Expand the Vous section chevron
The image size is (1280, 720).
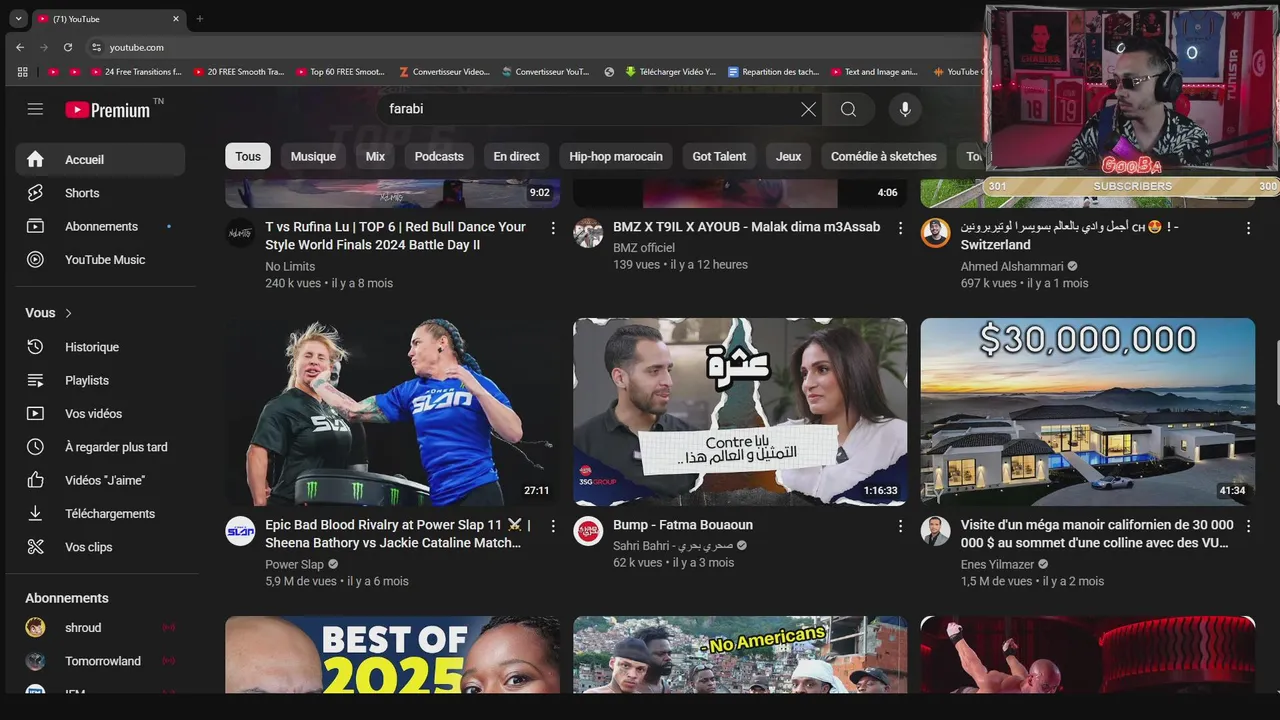click(x=68, y=313)
